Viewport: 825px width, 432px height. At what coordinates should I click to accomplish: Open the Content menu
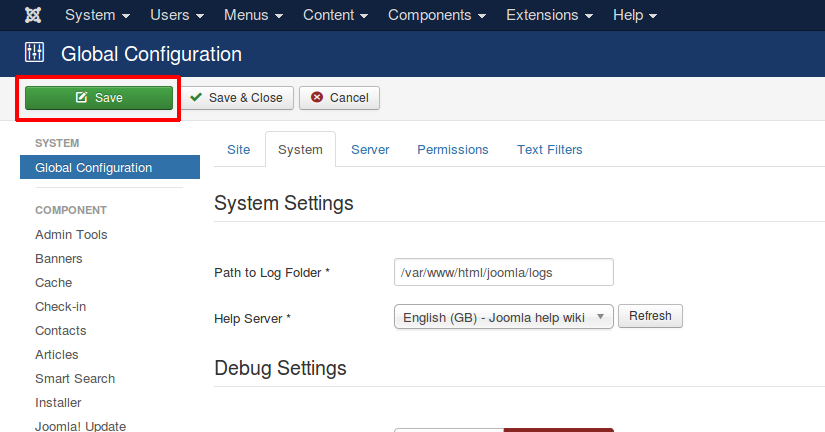(335, 16)
